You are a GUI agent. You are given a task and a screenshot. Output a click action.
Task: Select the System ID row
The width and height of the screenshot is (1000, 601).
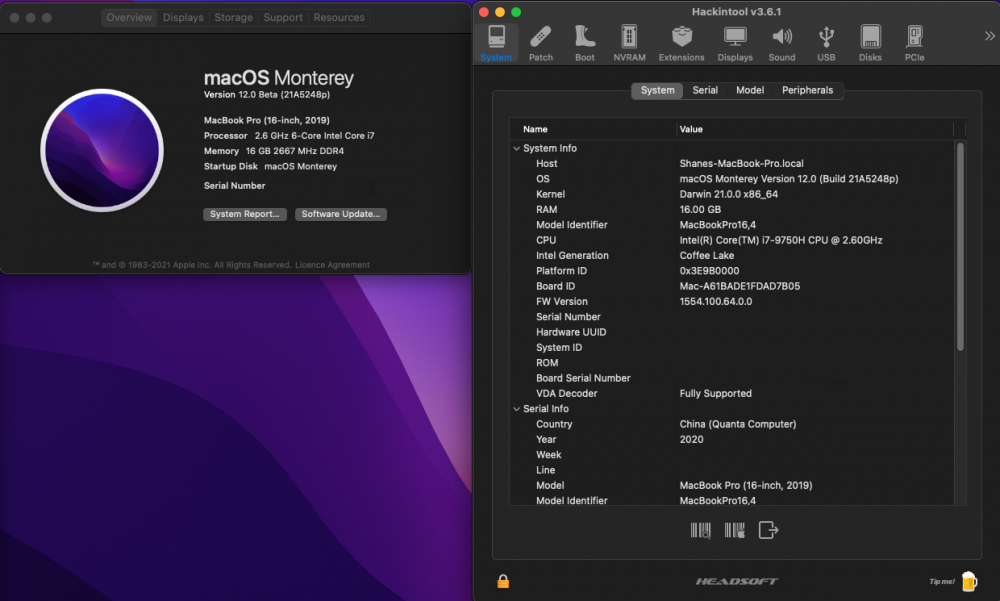click(732, 348)
